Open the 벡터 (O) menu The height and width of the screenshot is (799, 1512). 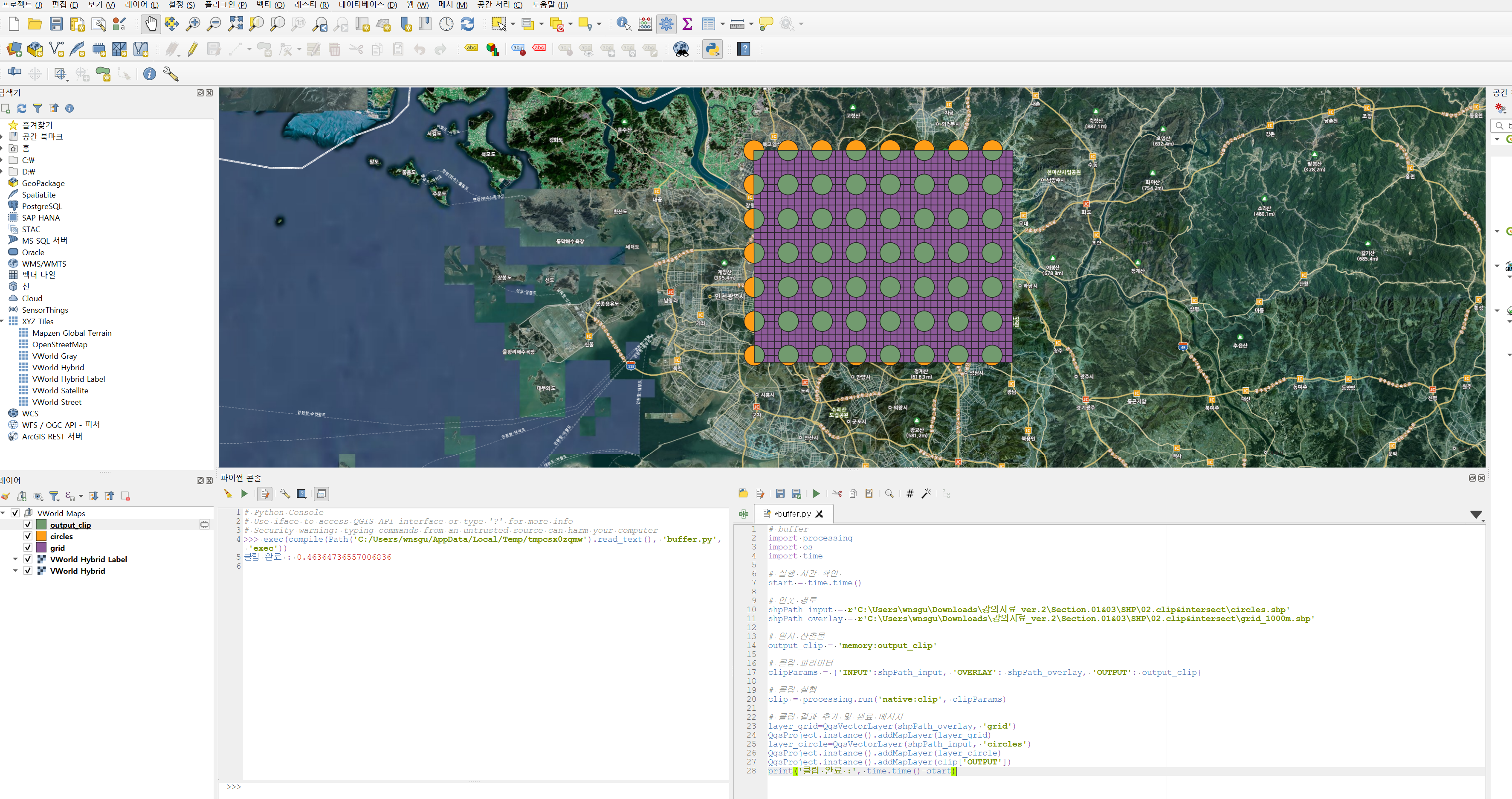click(x=270, y=5)
